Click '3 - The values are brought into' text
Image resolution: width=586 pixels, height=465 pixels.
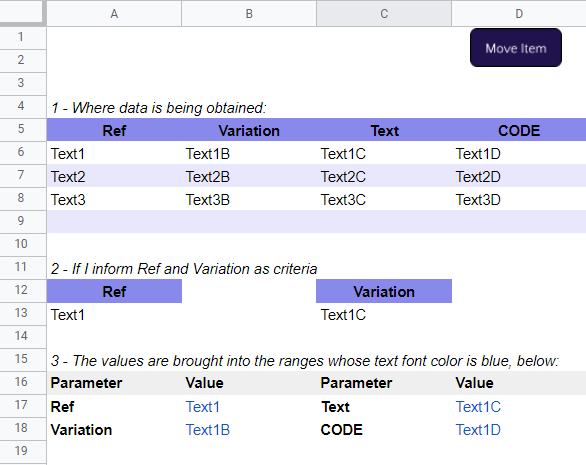tap(305, 361)
